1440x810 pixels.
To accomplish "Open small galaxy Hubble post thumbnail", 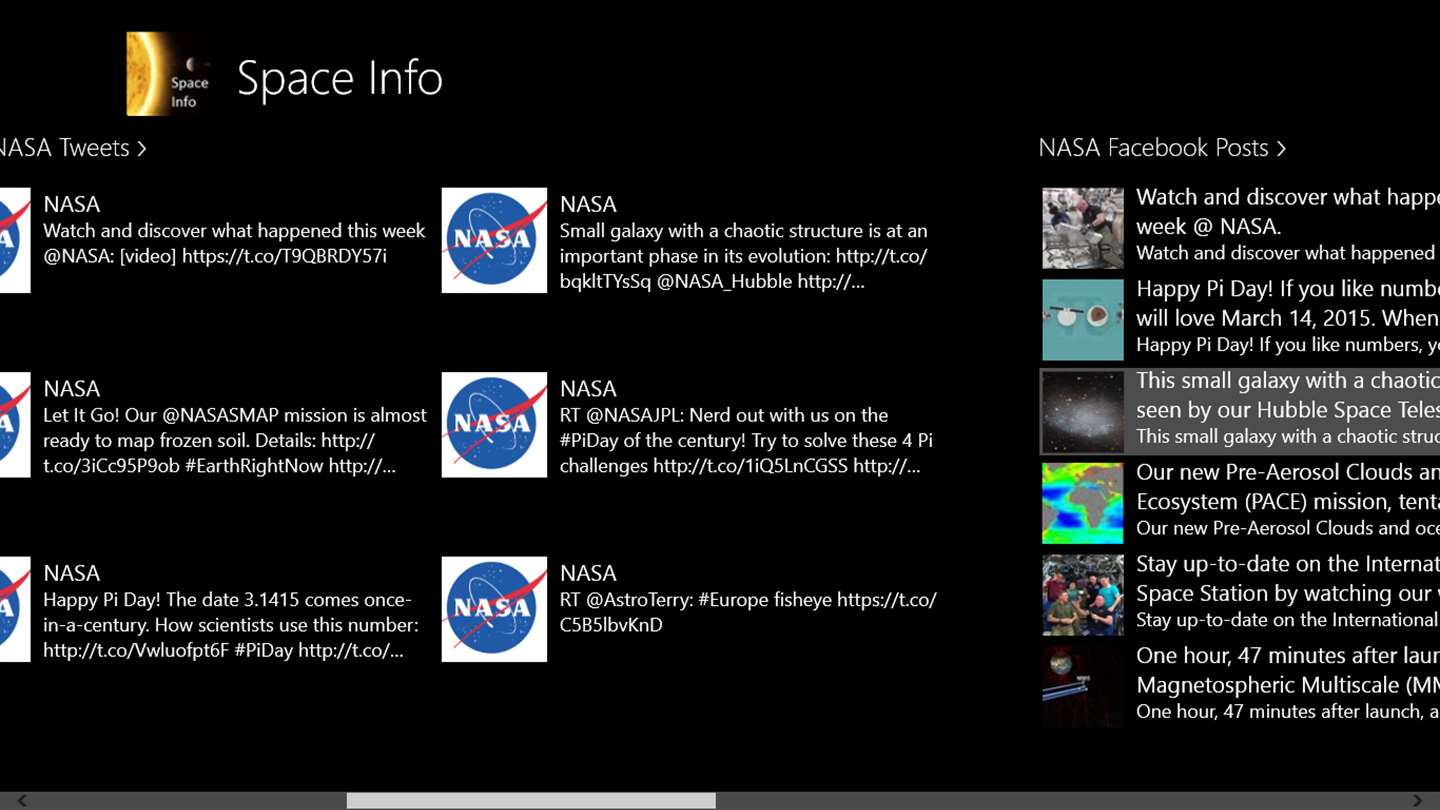I will pos(1083,412).
